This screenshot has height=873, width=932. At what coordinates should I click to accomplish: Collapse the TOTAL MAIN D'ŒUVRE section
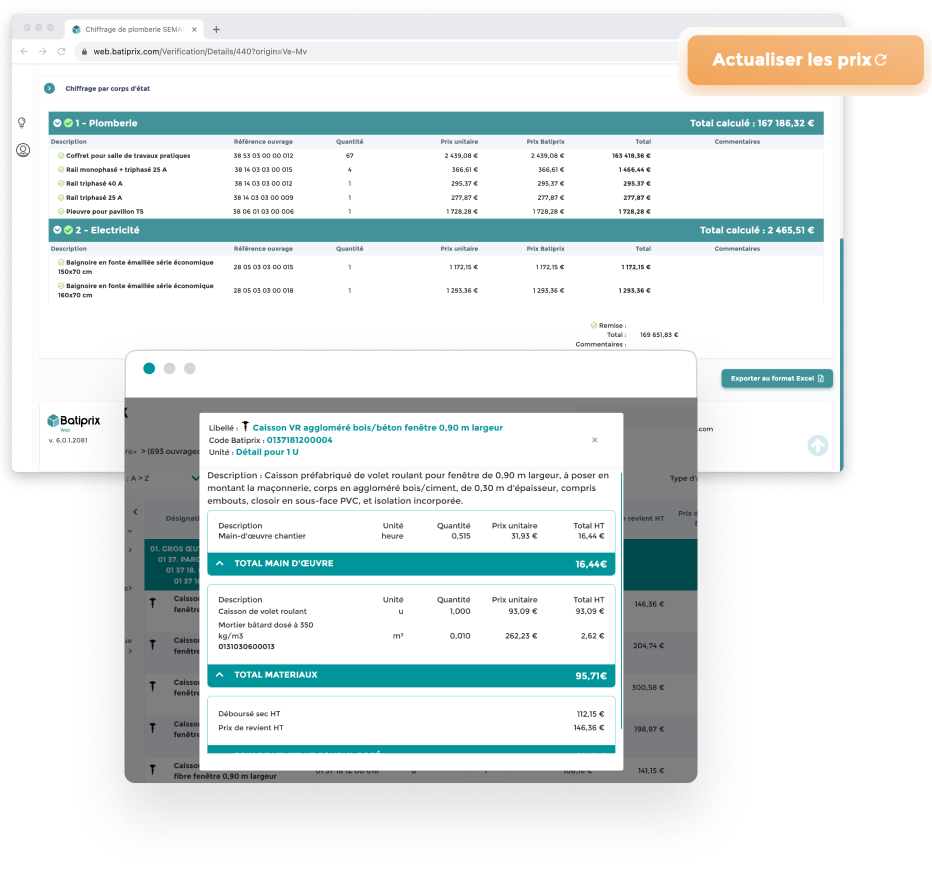point(220,563)
